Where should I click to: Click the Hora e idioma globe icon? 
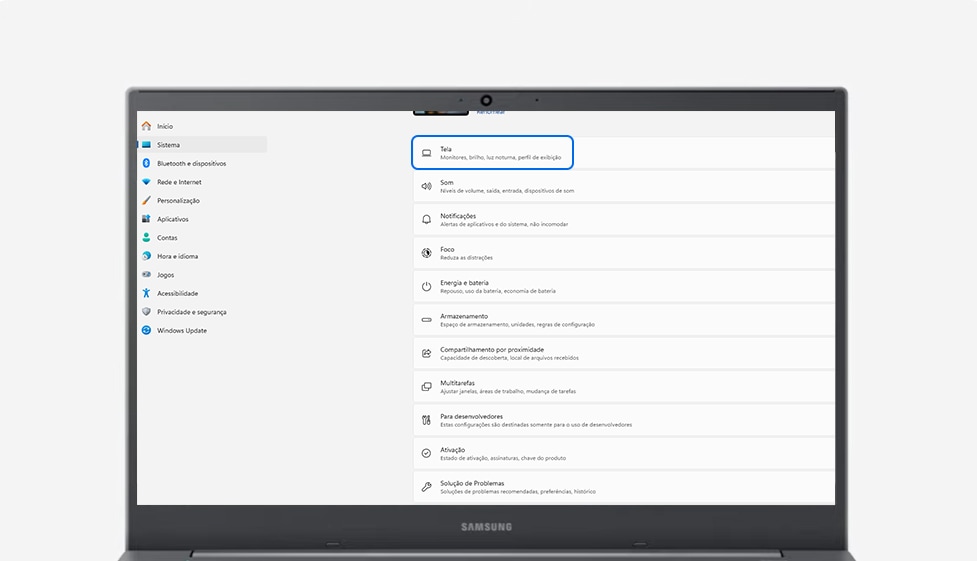coord(146,256)
